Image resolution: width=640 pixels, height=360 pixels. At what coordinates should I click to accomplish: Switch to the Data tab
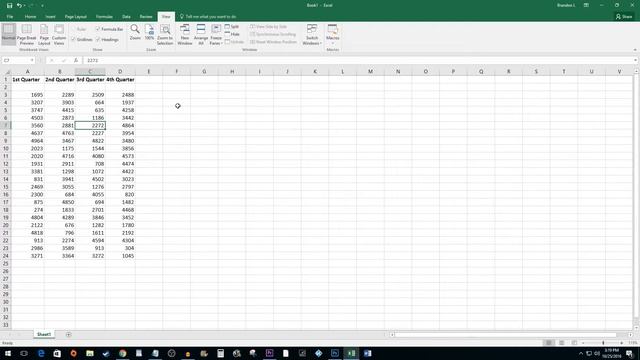126,17
